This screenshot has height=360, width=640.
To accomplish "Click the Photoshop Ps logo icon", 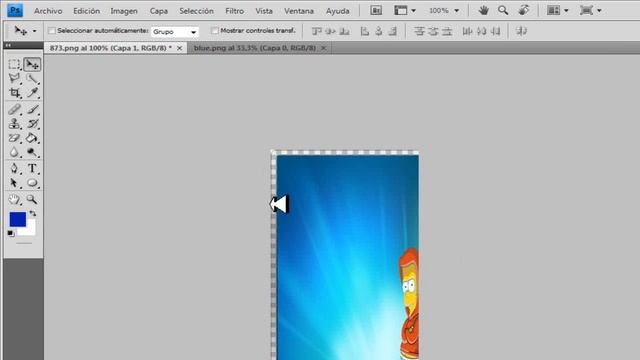I will (15, 10).
